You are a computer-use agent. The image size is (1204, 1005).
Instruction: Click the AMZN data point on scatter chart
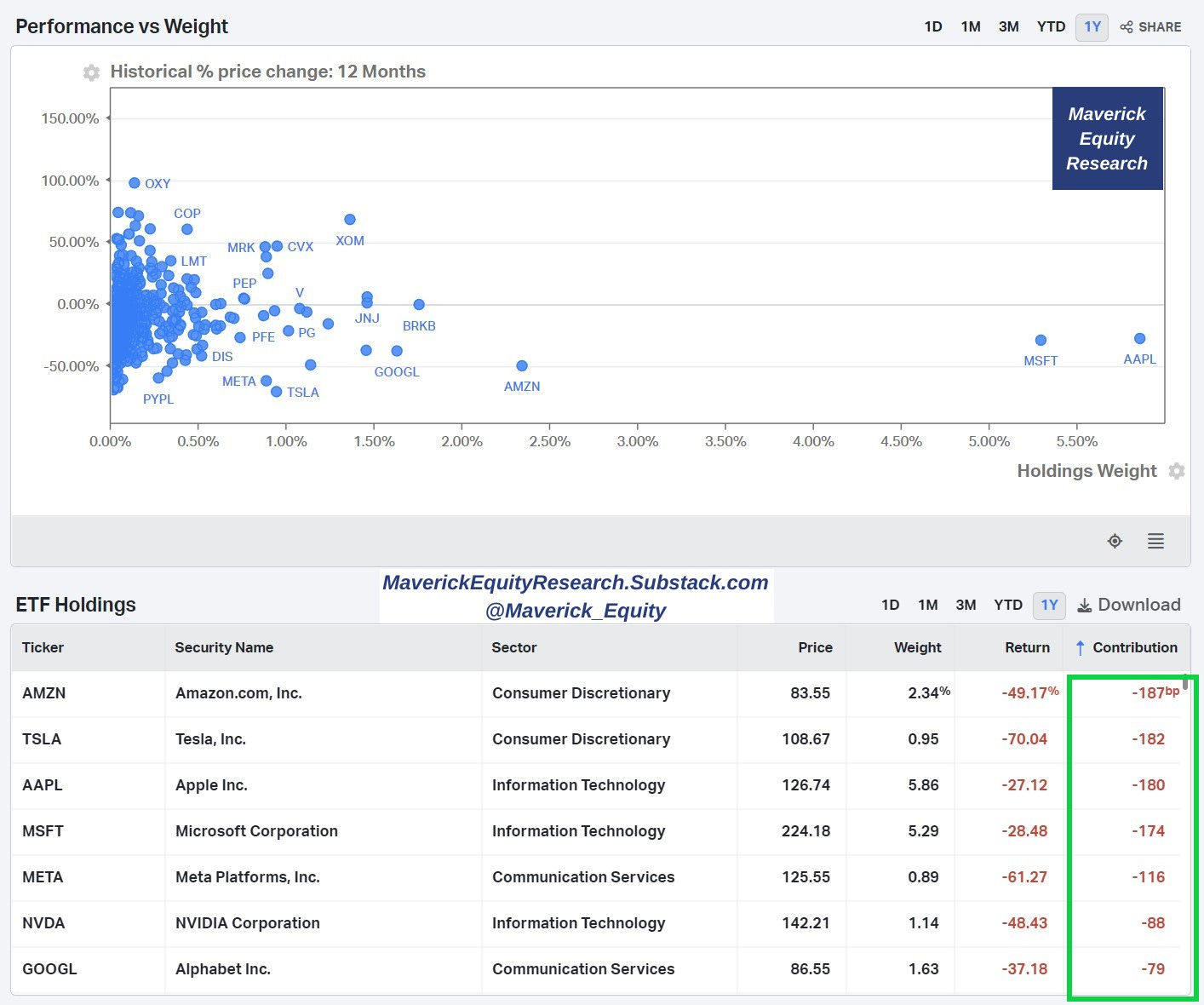pos(522,365)
